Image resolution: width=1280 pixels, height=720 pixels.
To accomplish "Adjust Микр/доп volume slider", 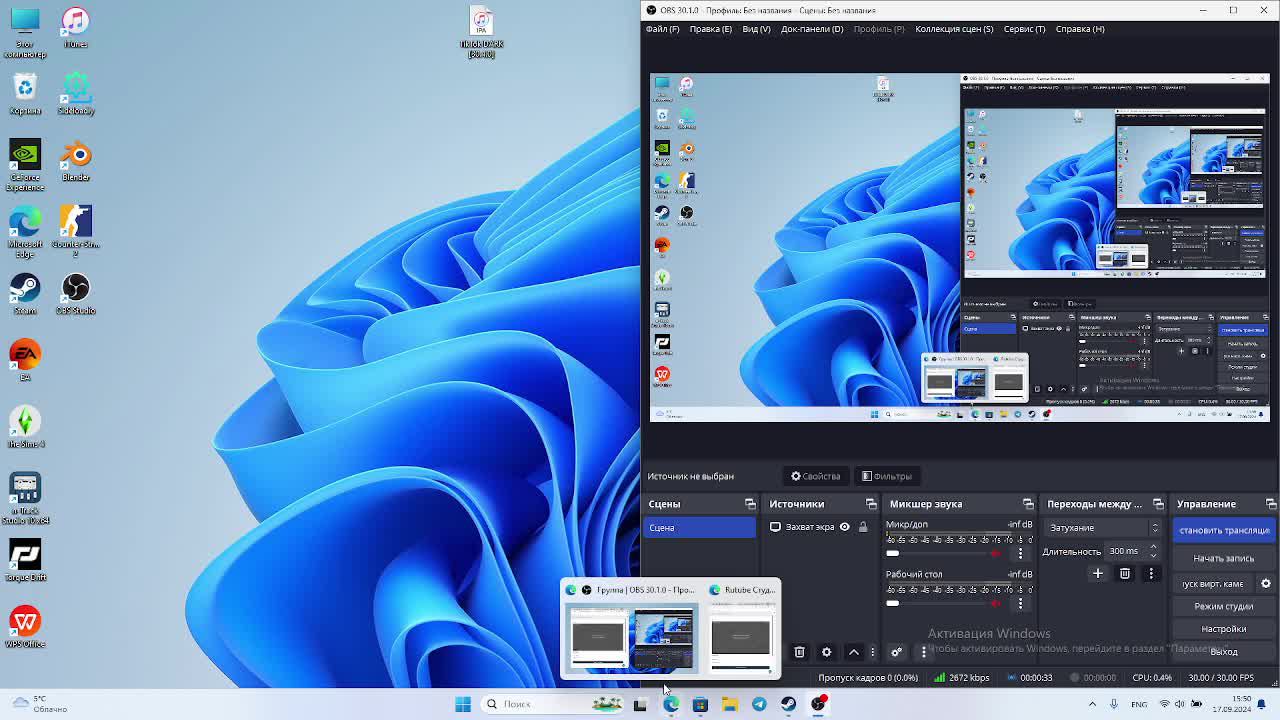I will (x=936, y=553).
